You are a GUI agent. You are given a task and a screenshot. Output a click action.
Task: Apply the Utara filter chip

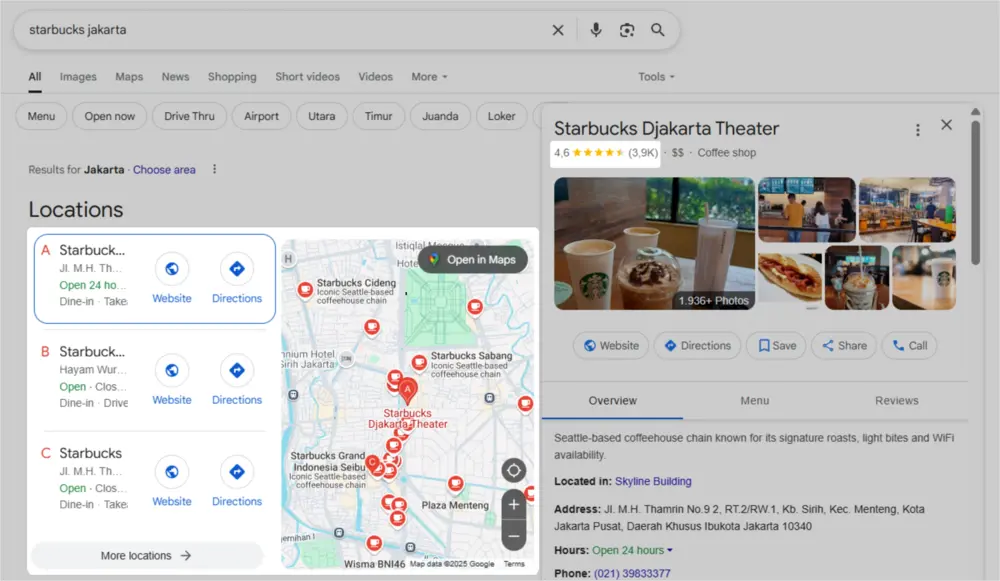(321, 116)
